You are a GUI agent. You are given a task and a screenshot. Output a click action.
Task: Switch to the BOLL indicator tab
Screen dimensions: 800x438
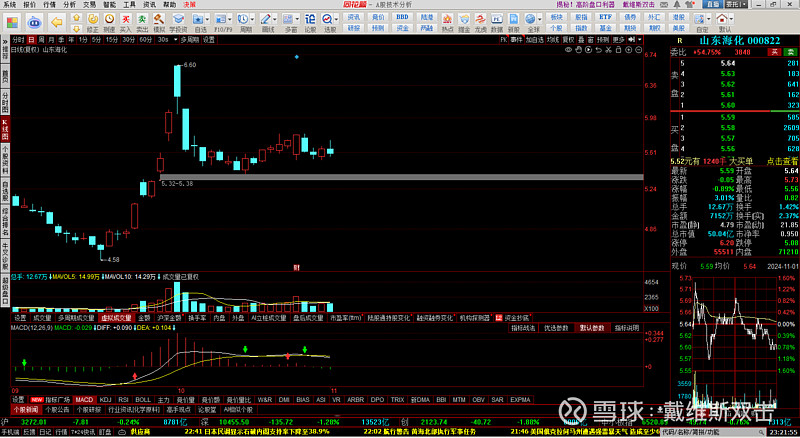click(143, 400)
